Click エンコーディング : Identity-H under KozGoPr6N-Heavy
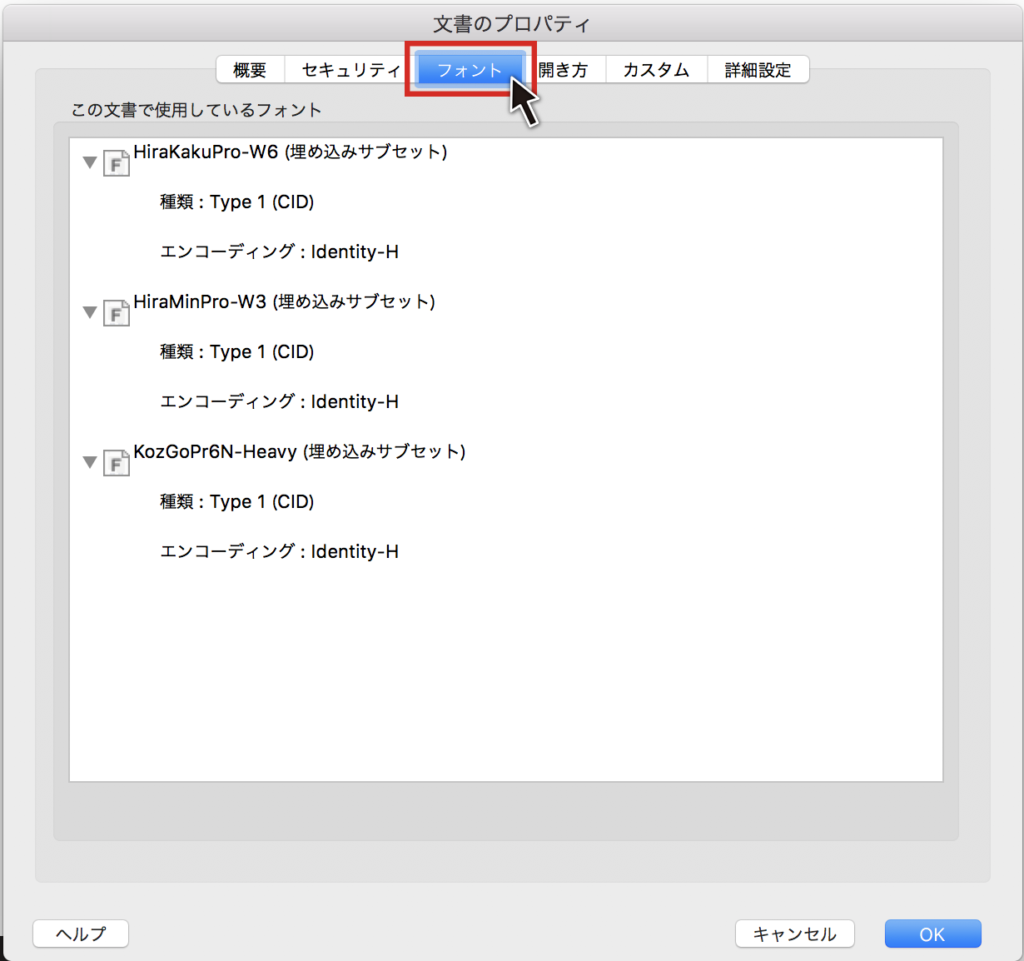Viewport: 1024px width, 961px height. (280, 552)
